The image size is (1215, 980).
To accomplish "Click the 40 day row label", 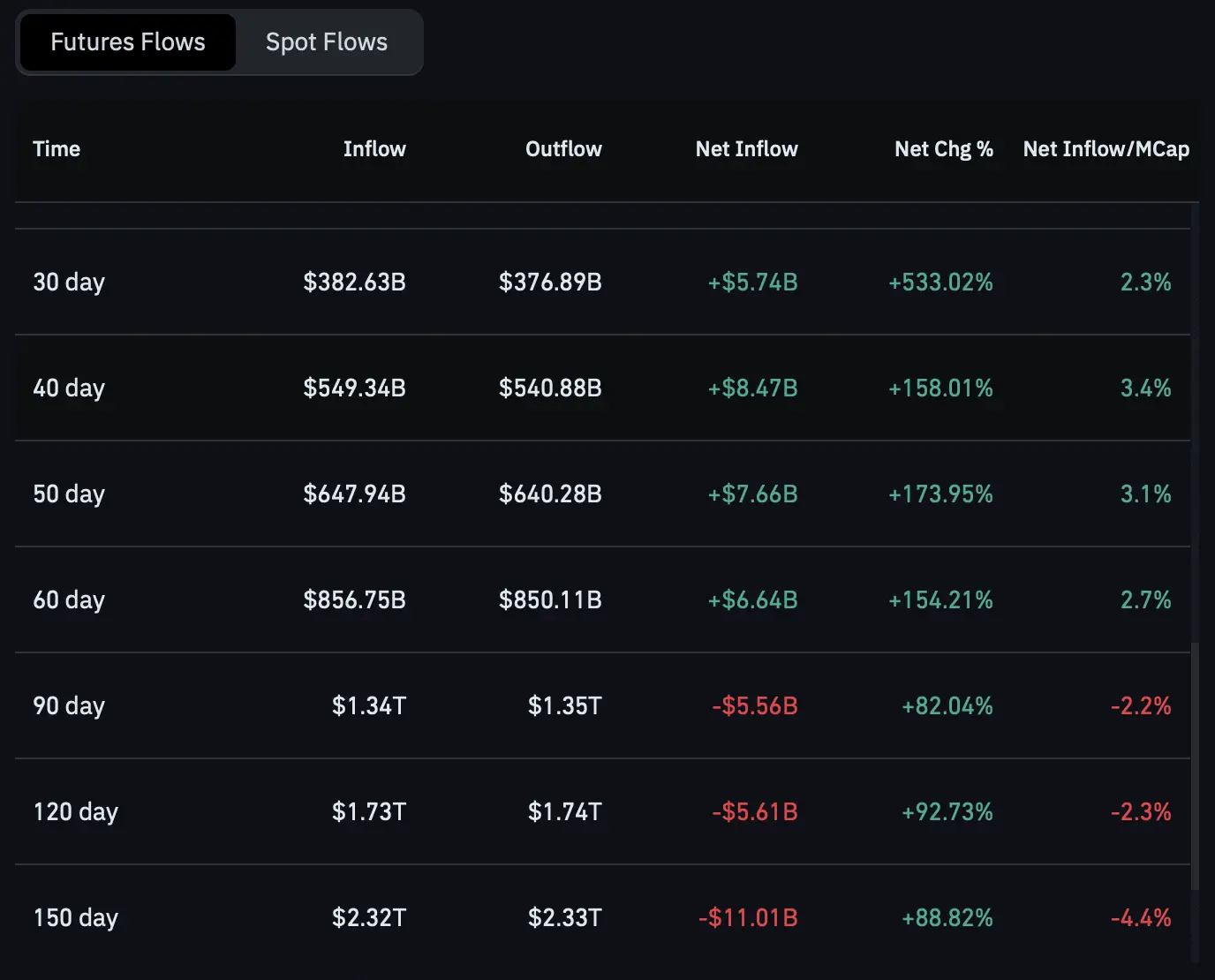I will (x=69, y=388).
